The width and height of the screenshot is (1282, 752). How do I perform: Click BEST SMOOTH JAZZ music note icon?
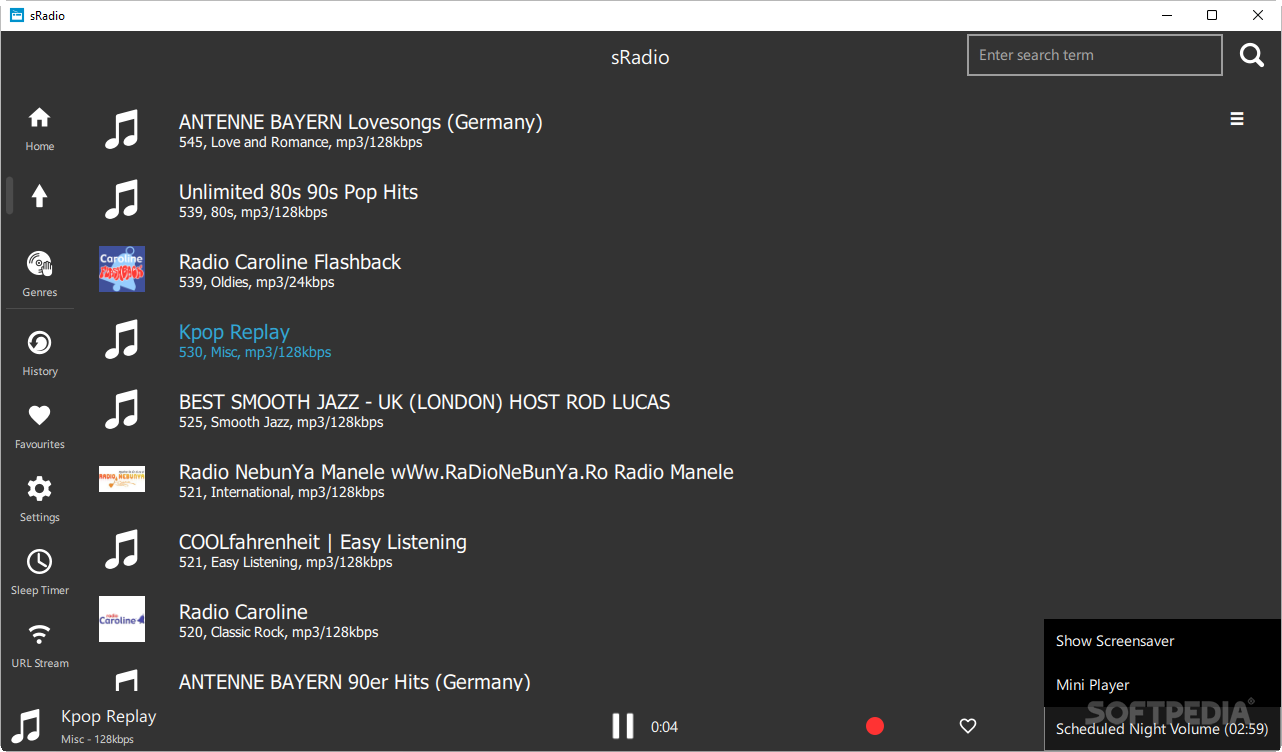point(122,409)
